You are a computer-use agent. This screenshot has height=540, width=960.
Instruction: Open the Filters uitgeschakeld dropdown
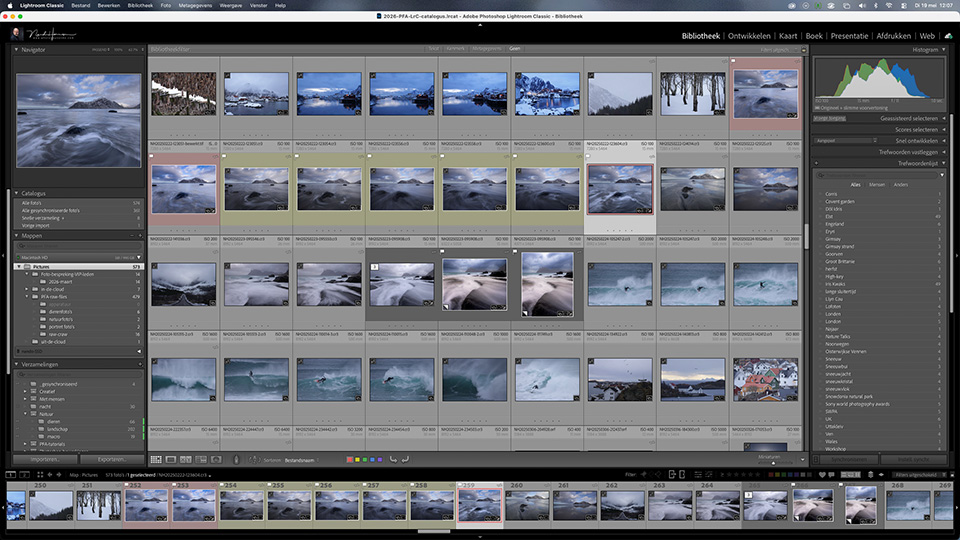coord(918,474)
